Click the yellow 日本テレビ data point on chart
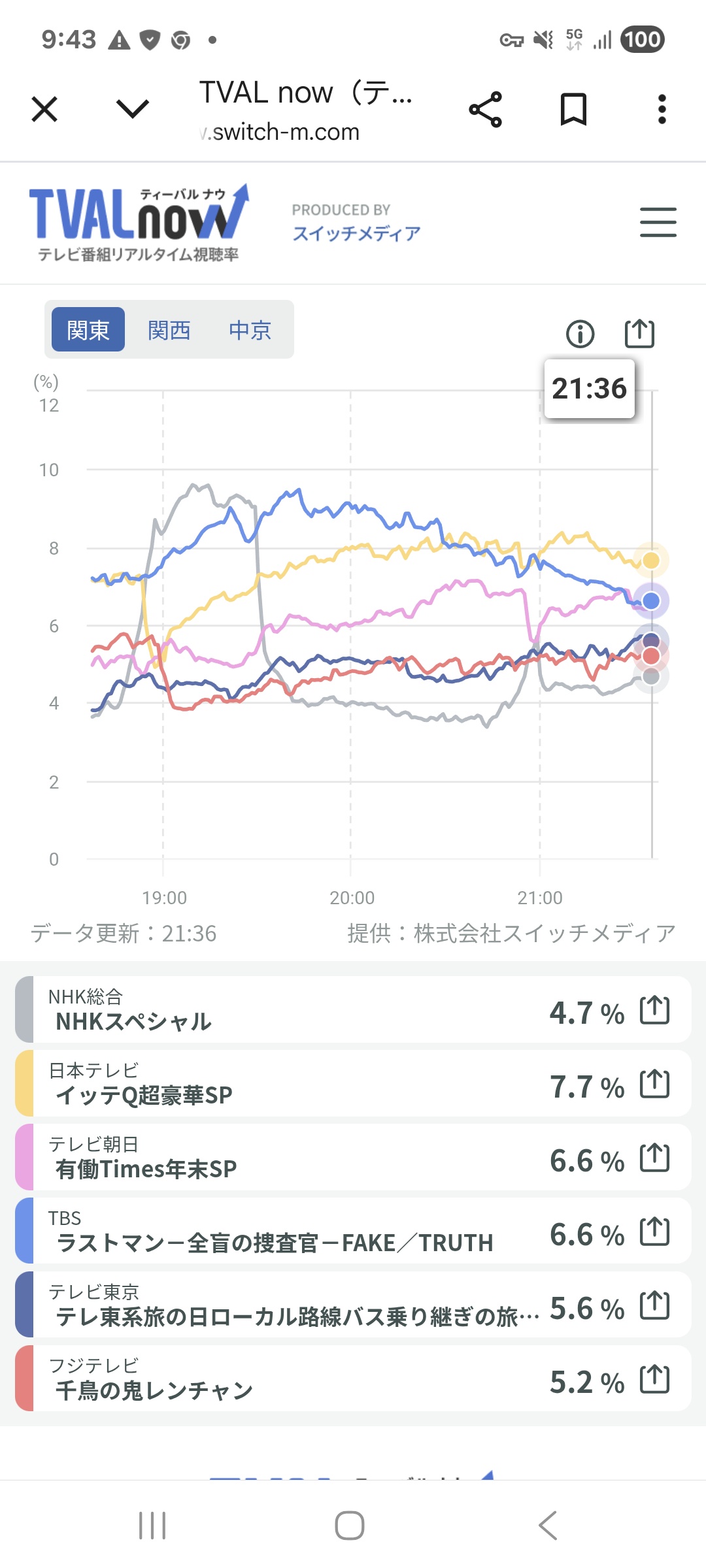 pyautogui.click(x=651, y=560)
